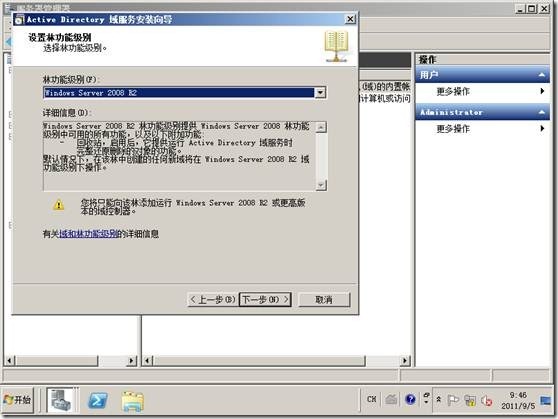Screen dimensions: 558x419
Task: Click the network tray icon
Action: [470, 400]
